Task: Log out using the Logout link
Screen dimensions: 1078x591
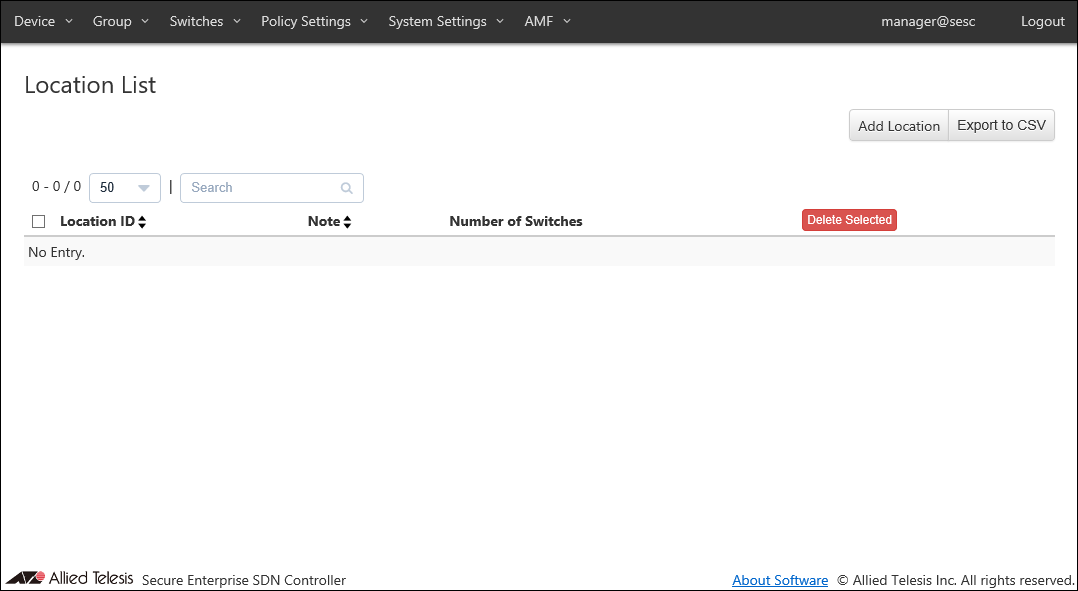Action: click(x=1042, y=21)
